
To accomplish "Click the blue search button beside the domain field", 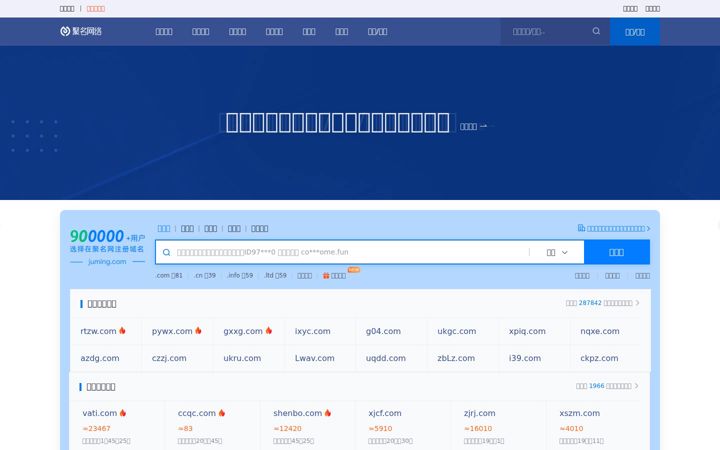I will [617, 252].
